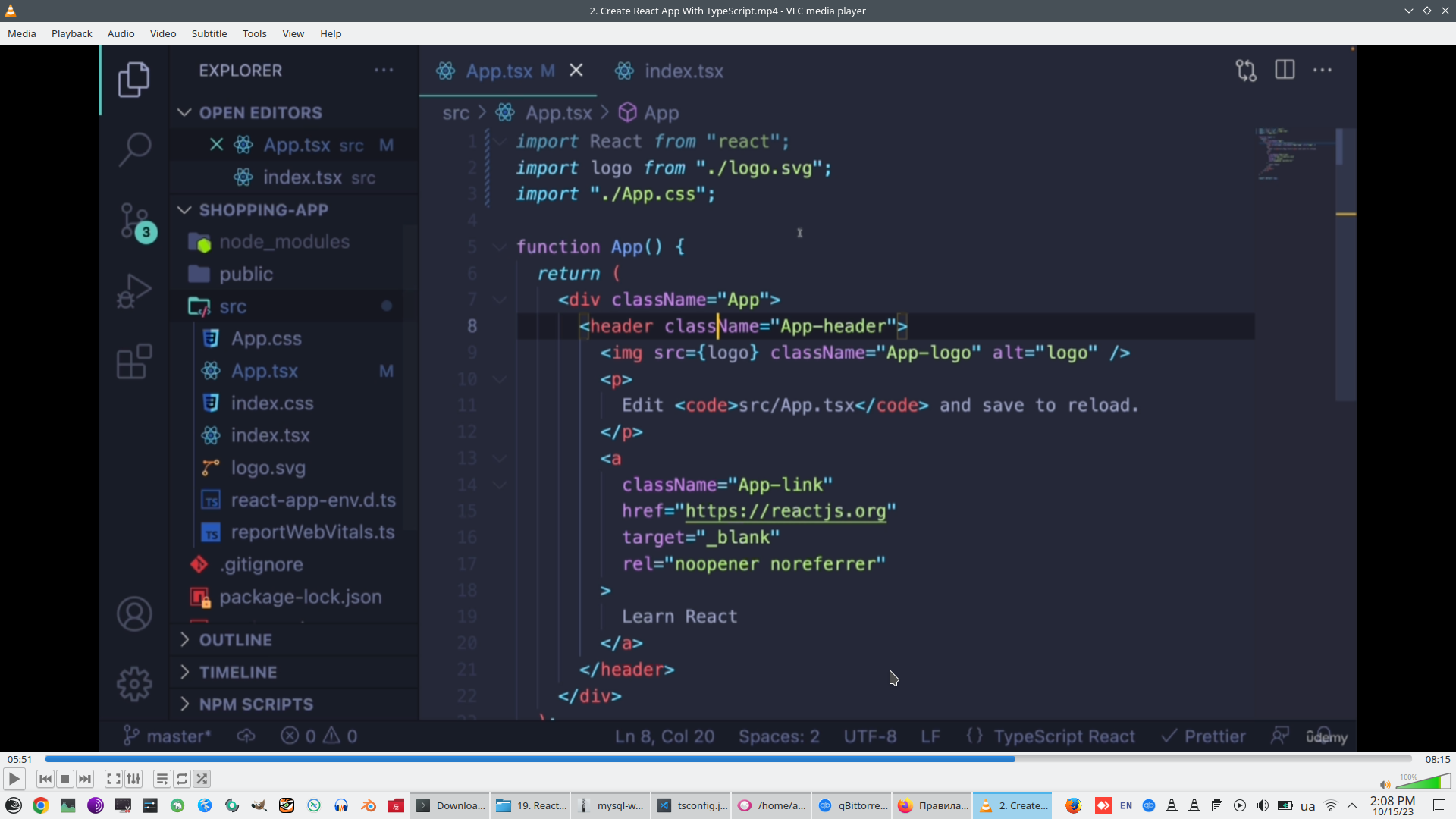Click the elapsed time 05:51 label
The height and width of the screenshot is (819, 1456).
(x=20, y=759)
